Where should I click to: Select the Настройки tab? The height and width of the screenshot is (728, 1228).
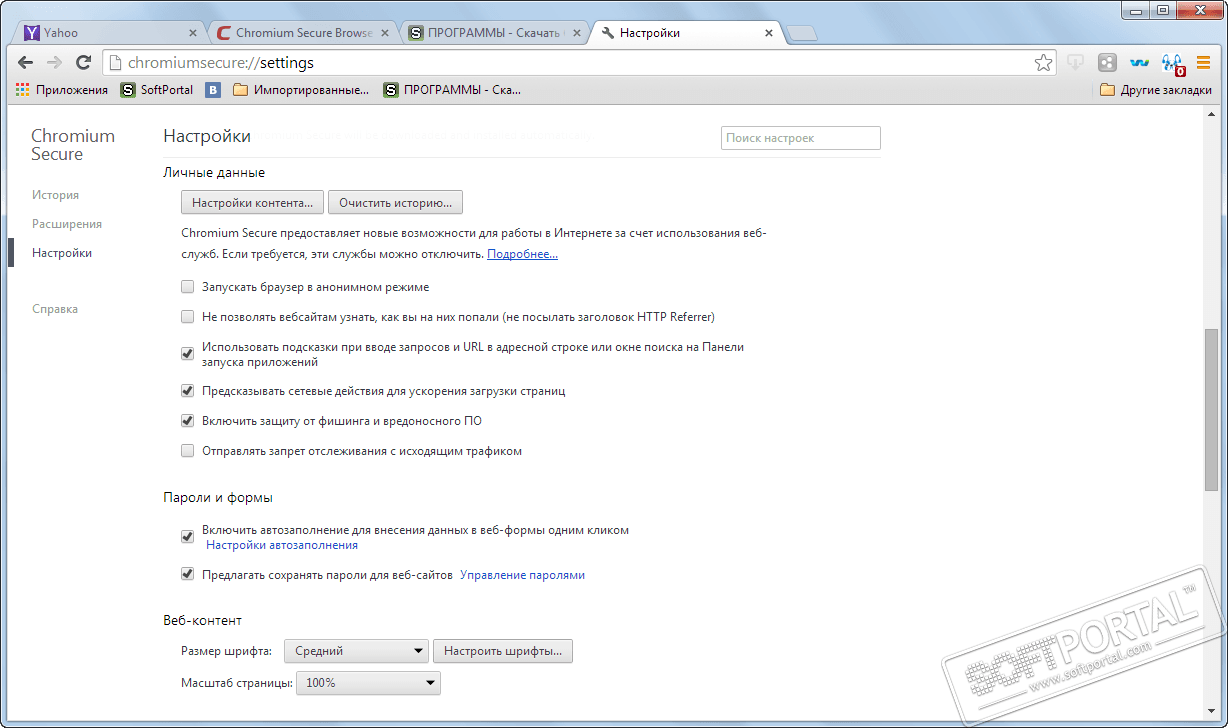(685, 33)
